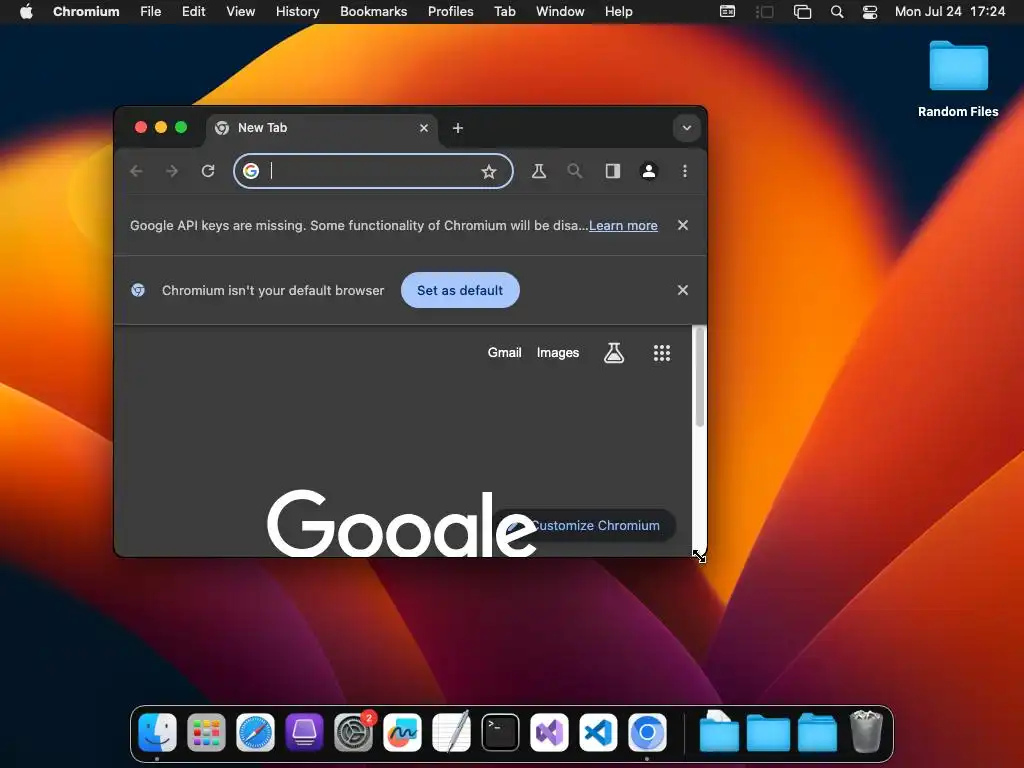Click the browser forward arrow
The image size is (1024, 768).
point(172,171)
